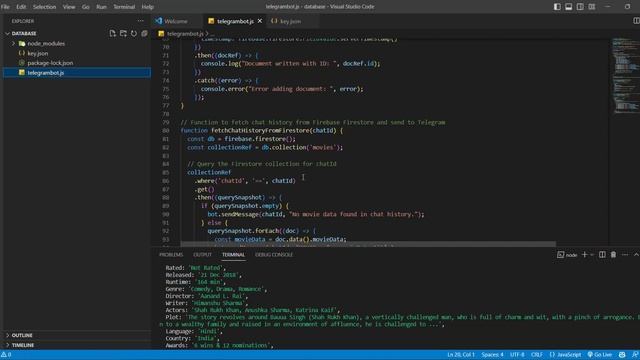This screenshot has width=640, height=360.
Task: Refresh the Explorer file list
Action: pyautogui.click(x=134, y=33)
